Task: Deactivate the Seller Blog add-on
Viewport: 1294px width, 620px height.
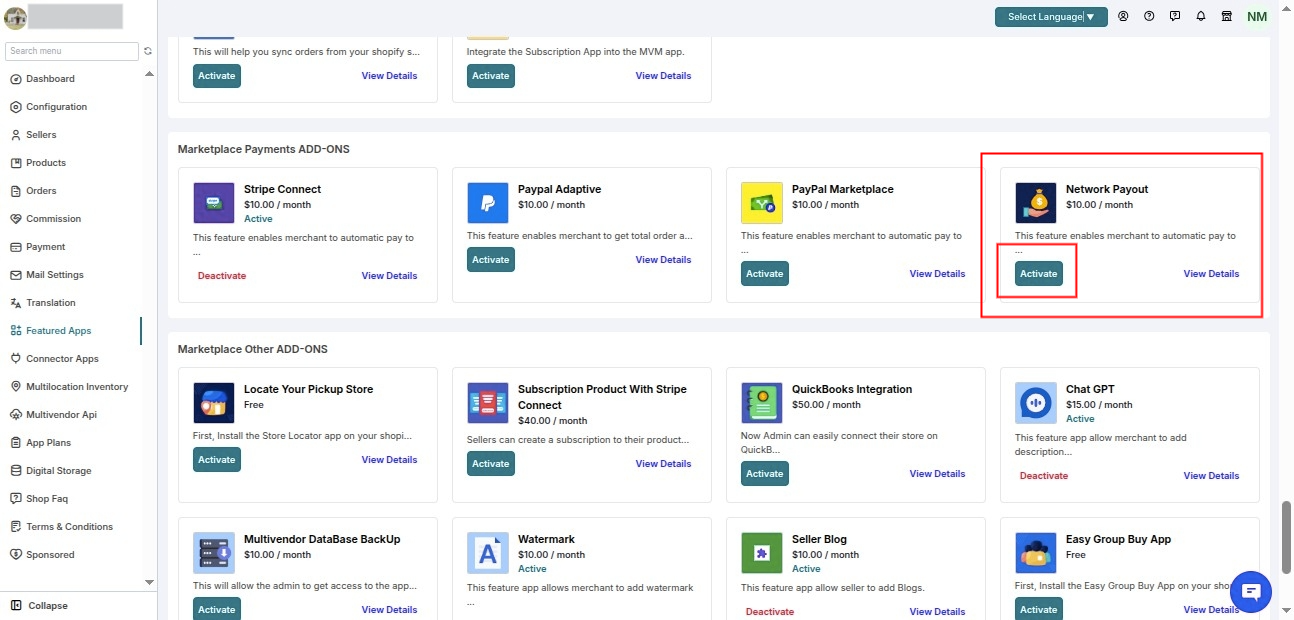Action: coord(769,612)
